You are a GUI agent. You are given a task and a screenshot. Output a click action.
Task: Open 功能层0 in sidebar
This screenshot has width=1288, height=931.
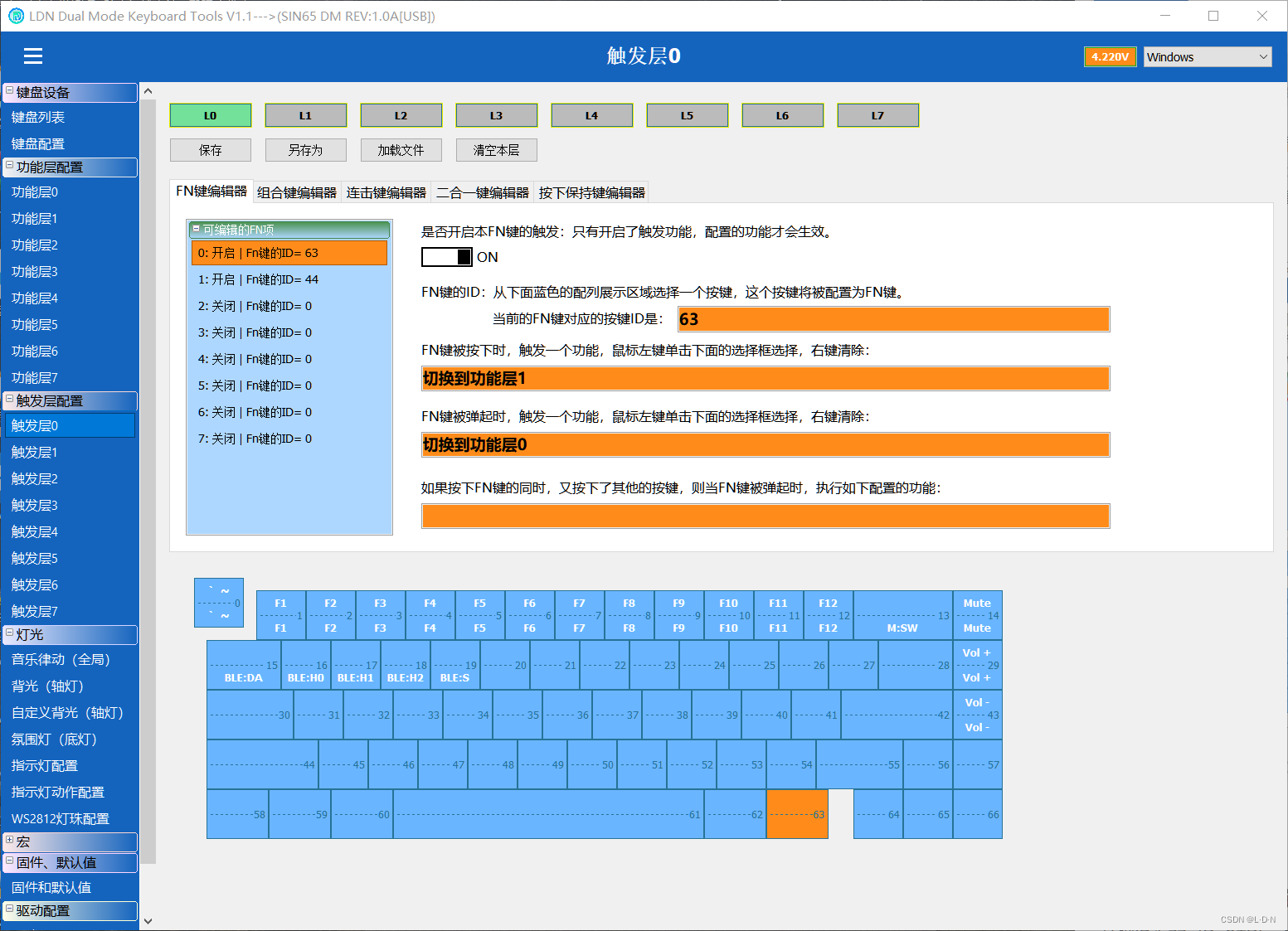pyautogui.click(x=70, y=192)
